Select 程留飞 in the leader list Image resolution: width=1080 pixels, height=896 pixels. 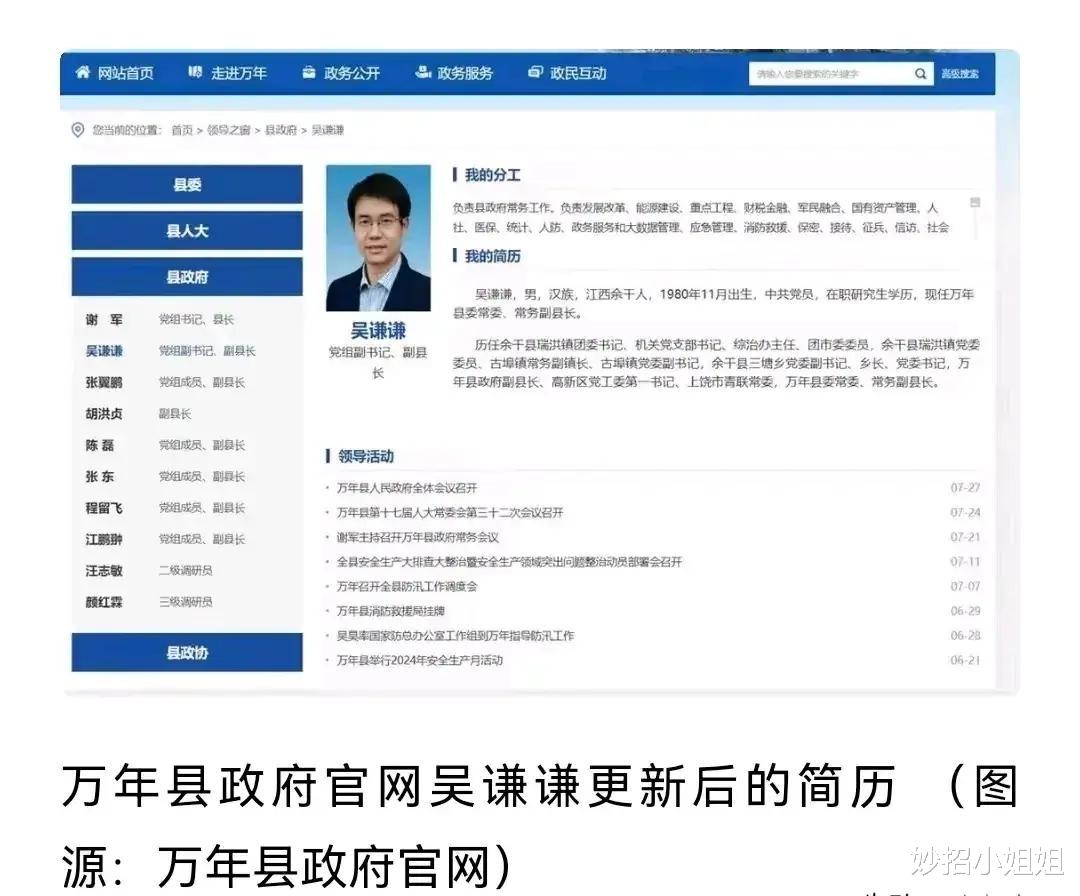(x=104, y=508)
